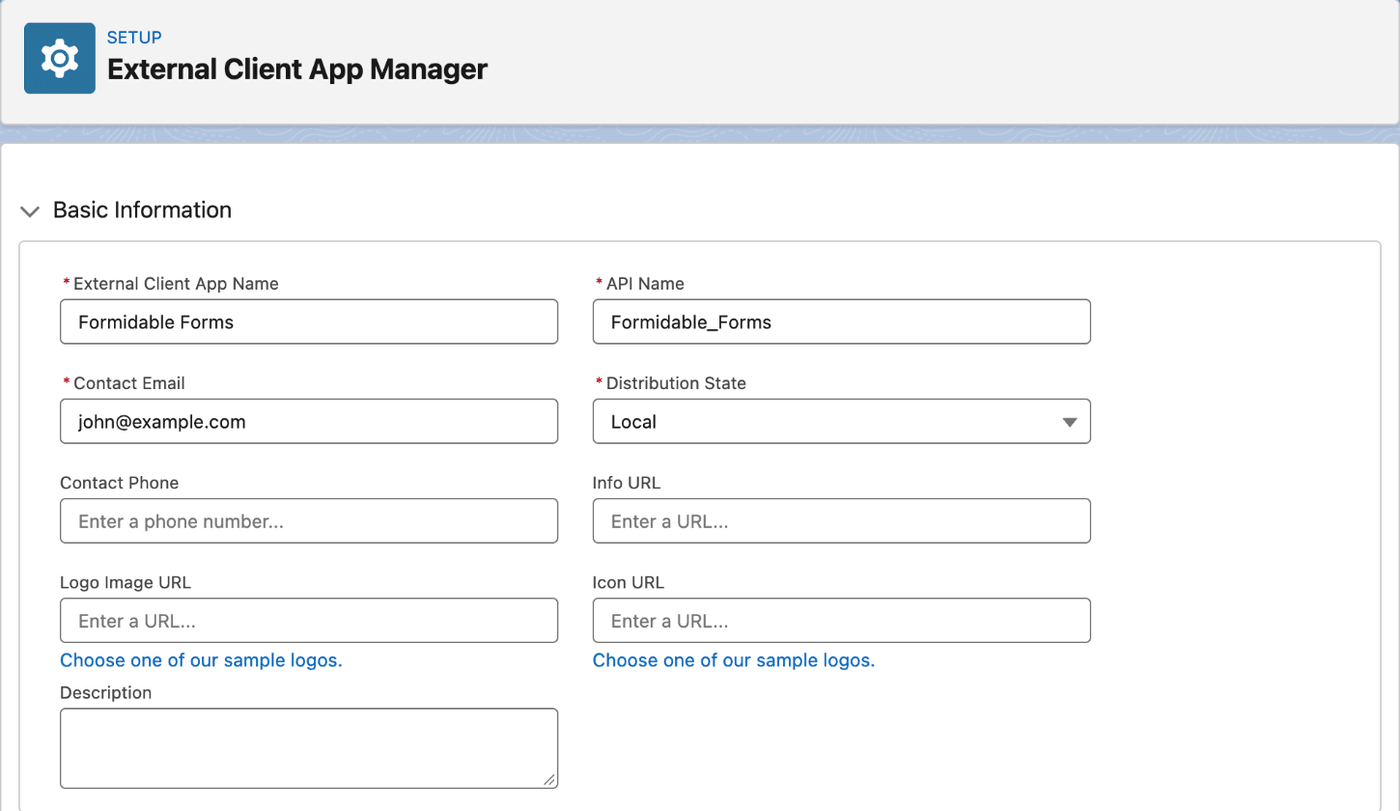
Task: Click the SETUP breadcrumb text
Action: point(134,37)
